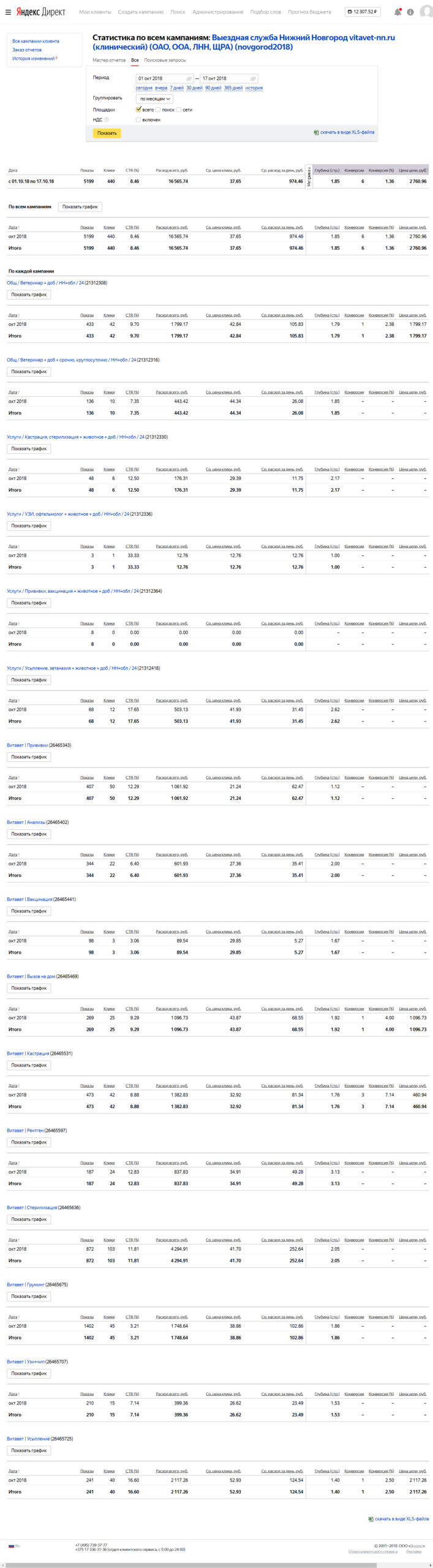Sort По всем кампаниям table by Дата
The height and width of the screenshot is (1568, 433).
point(13,228)
